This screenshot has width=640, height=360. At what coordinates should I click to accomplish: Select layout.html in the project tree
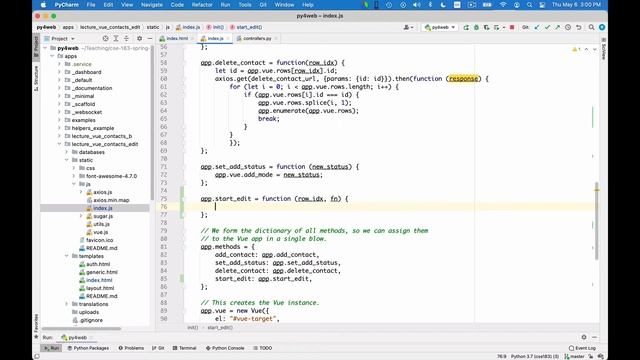coord(100,288)
